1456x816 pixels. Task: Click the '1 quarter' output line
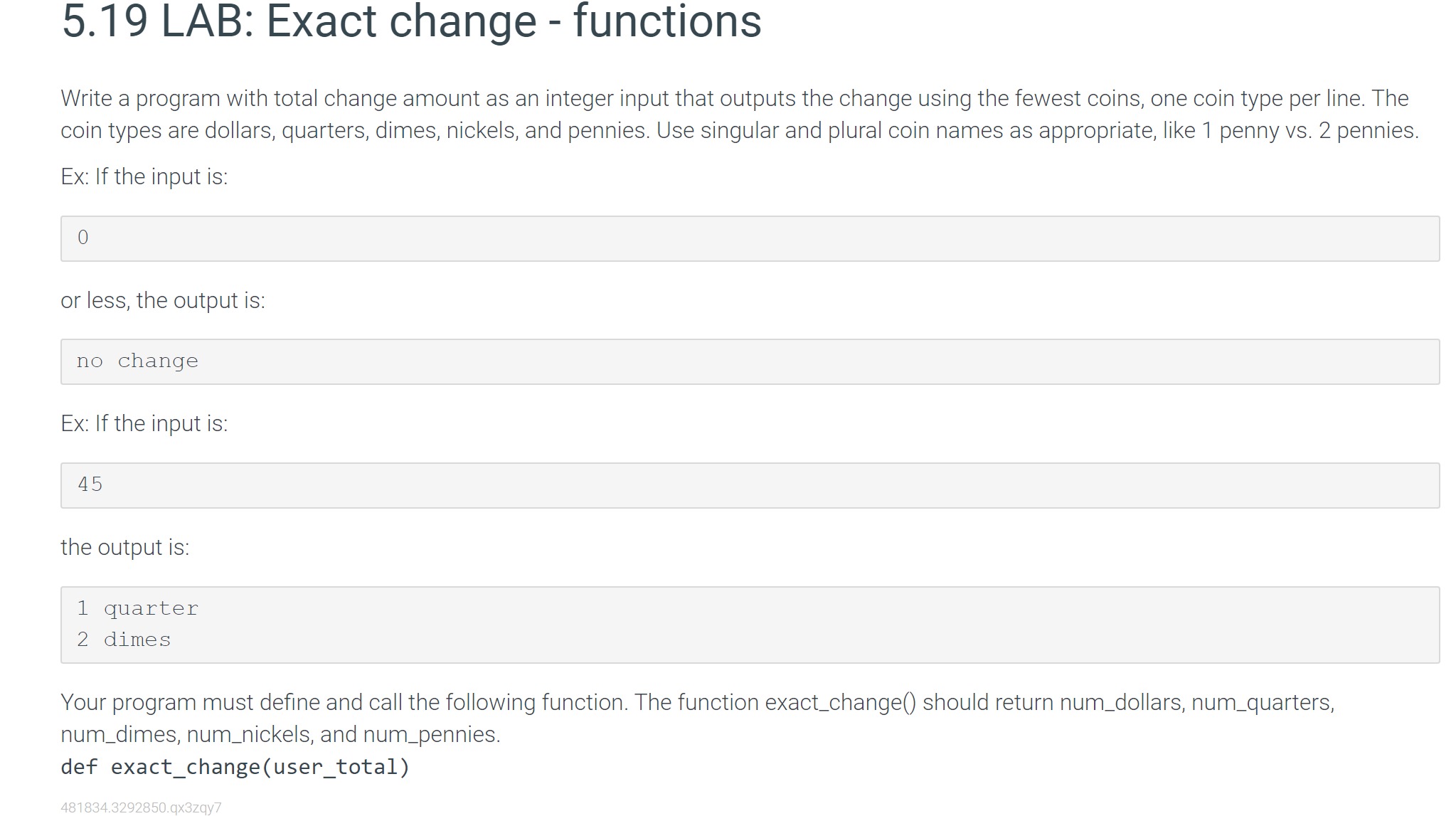point(137,608)
